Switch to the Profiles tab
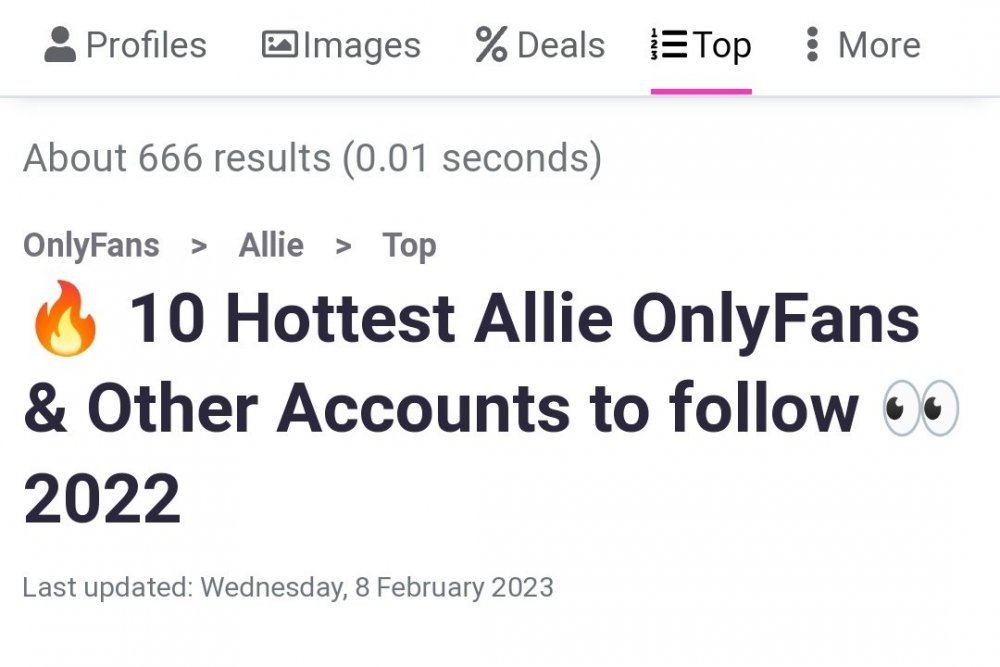The height and width of the screenshot is (667, 1000). click(146, 45)
